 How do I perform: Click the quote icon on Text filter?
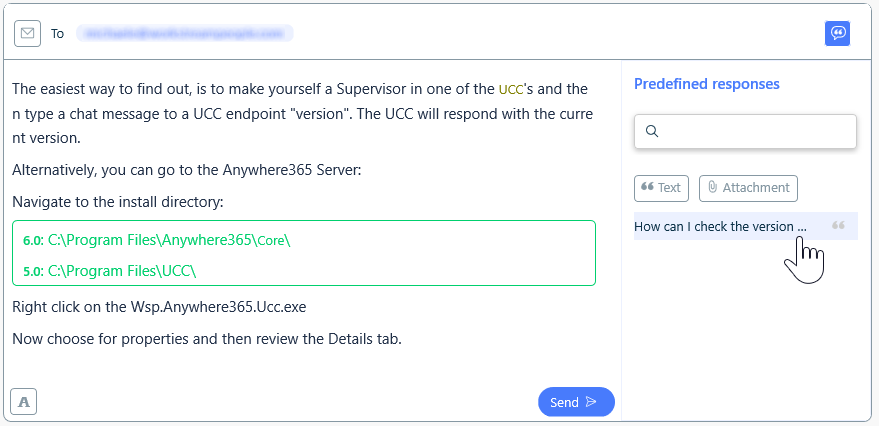point(647,187)
